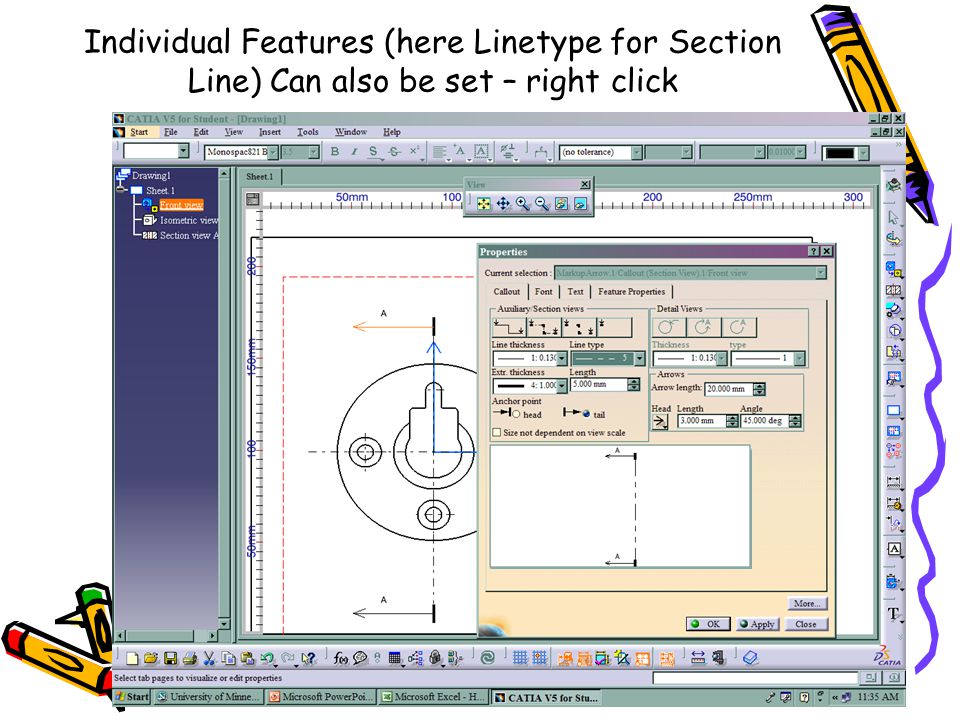Click the arrow Head style button
The height and width of the screenshot is (720, 960).
click(x=660, y=421)
